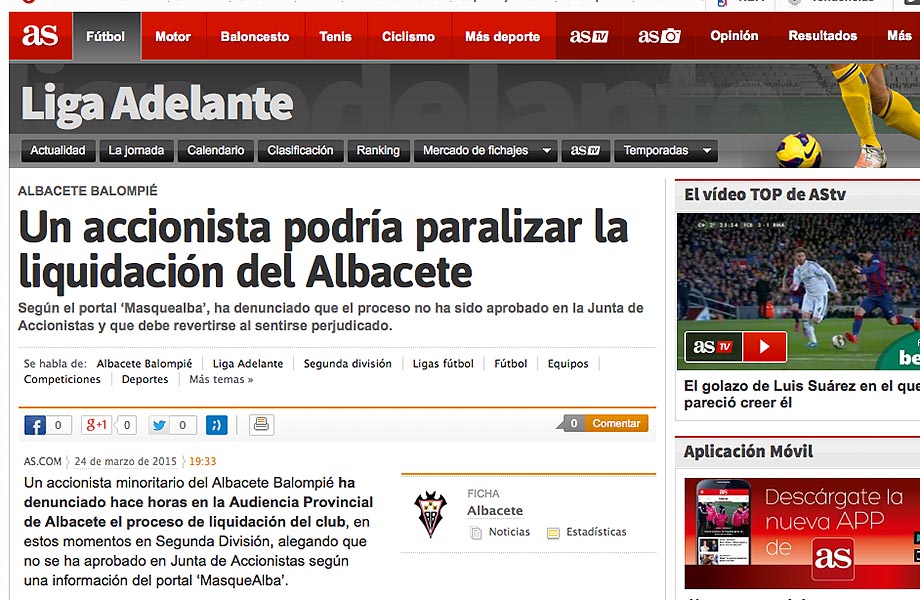The width and height of the screenshot is (920, 600).
Task: Open the top video thumbnail
Action: pos(799,291)
